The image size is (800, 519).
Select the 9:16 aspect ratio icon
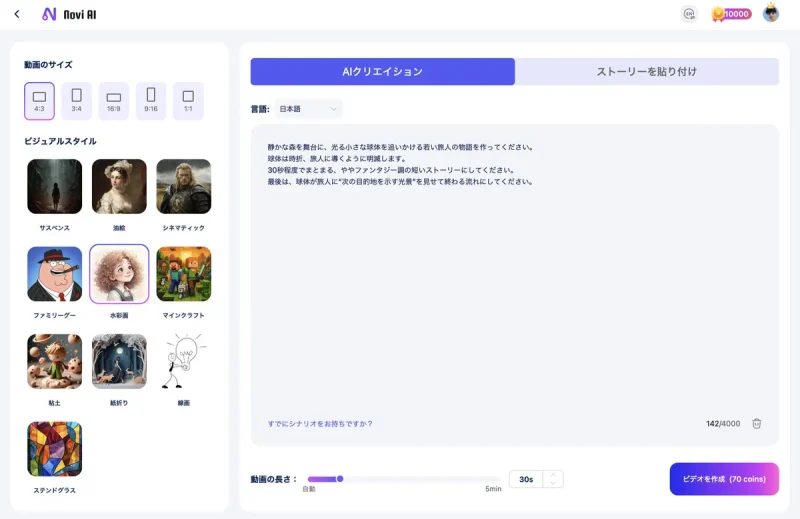coord(151,98)
